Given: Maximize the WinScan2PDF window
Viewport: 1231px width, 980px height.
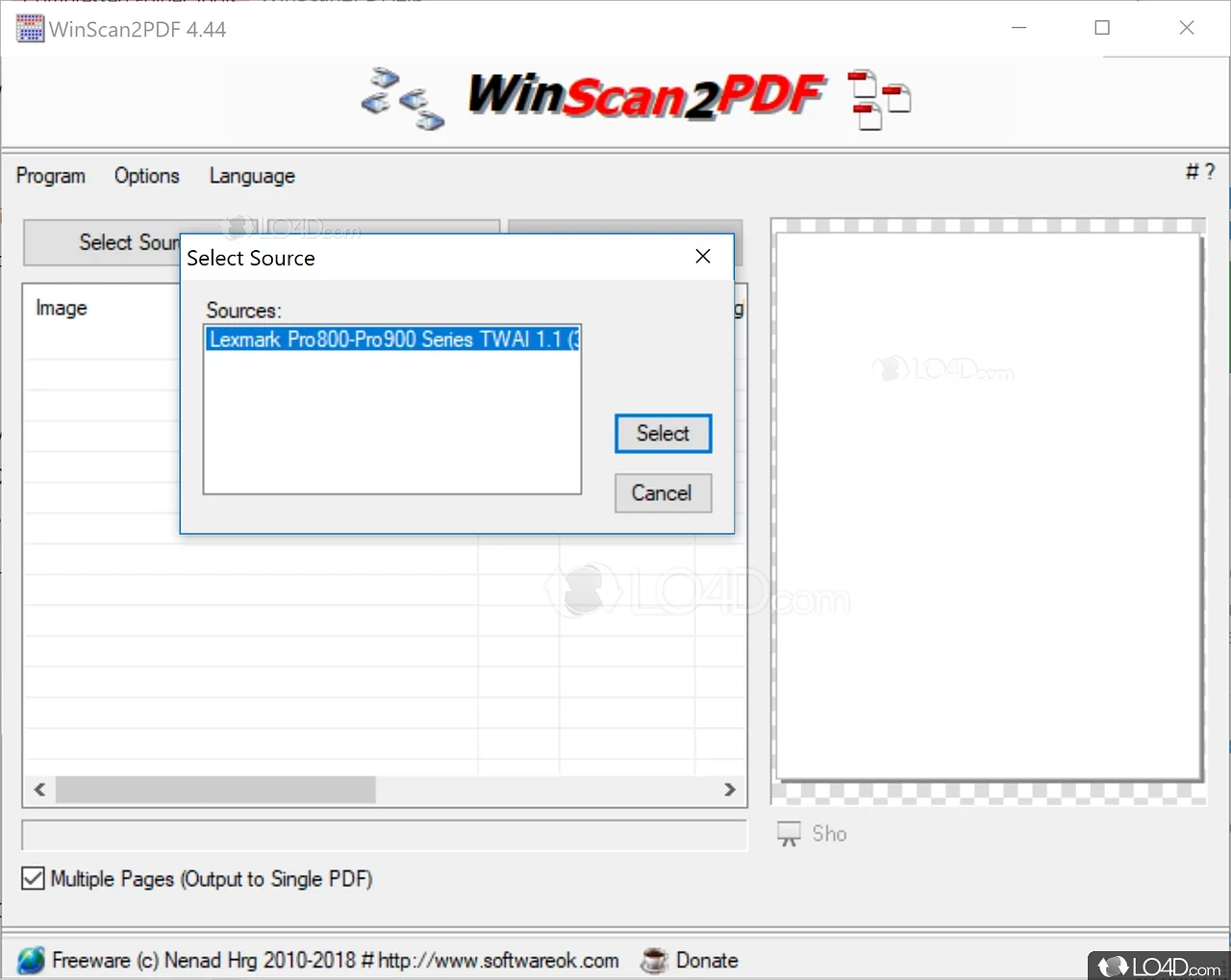Looking at the screenshot, I should tap(1102, 28).
